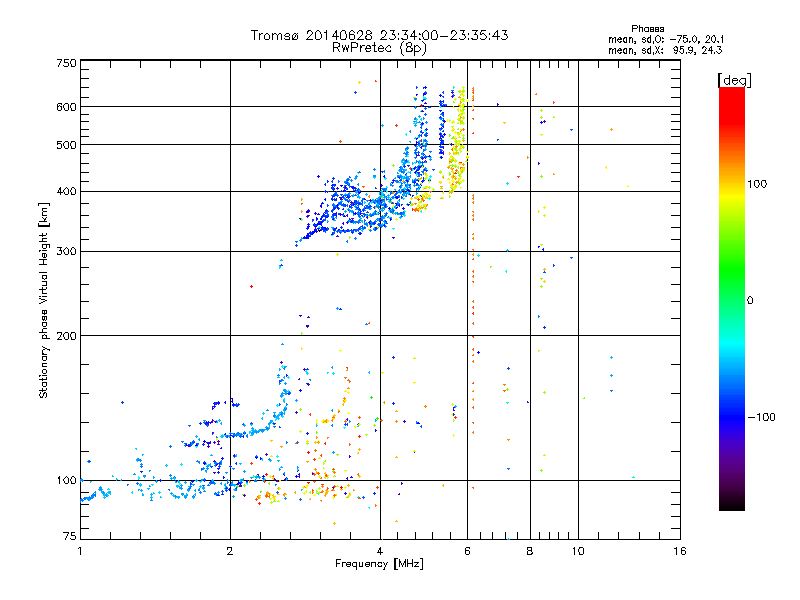Image resolution: width=800 pixels, height=600 pixels.
Task: Click the x-axis tick label '8'
Action: tap(530, 551)
